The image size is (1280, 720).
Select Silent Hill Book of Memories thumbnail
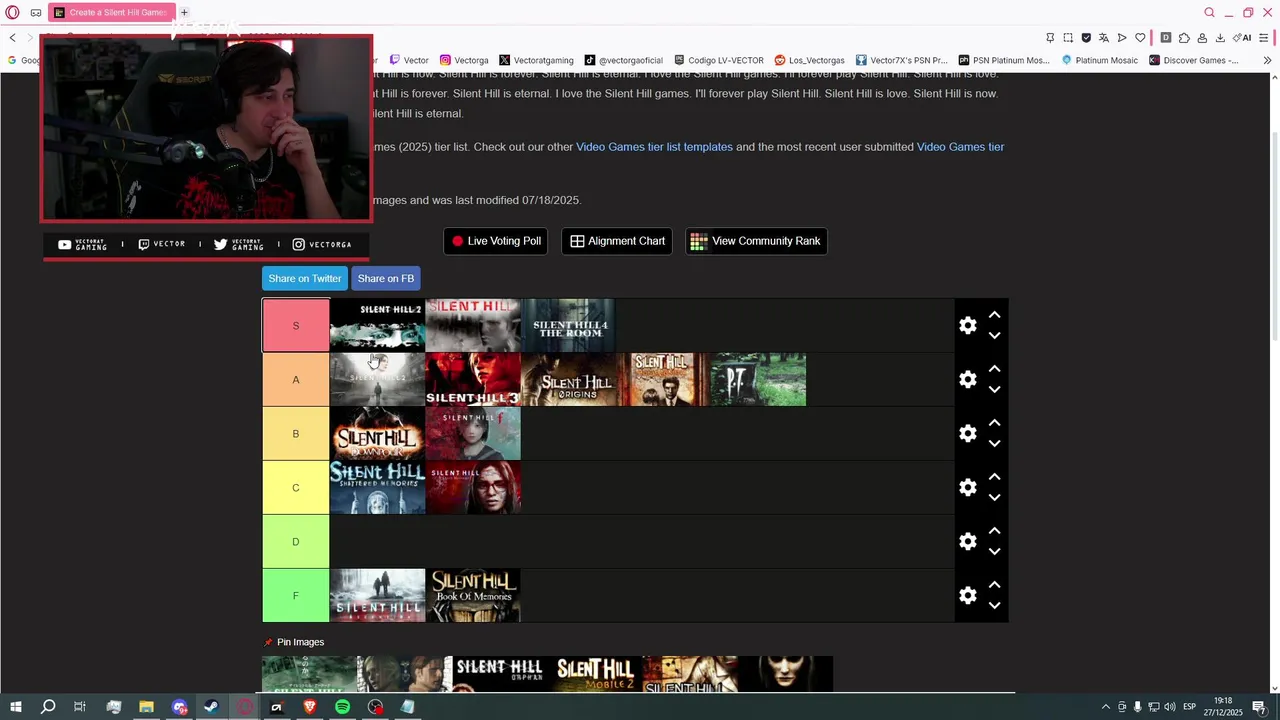coord(473,596)
